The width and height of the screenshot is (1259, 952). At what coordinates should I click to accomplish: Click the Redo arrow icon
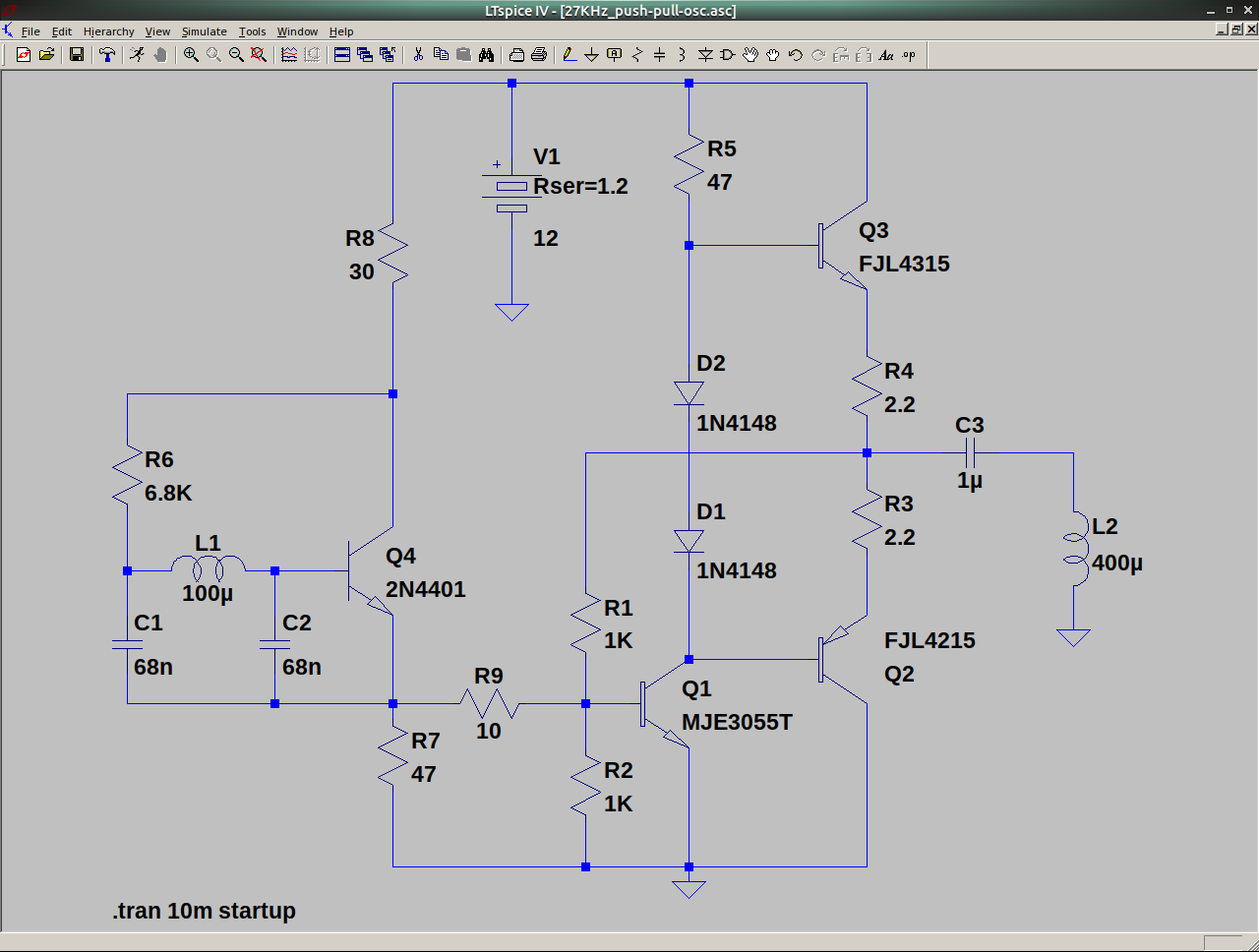click(818, 55)
